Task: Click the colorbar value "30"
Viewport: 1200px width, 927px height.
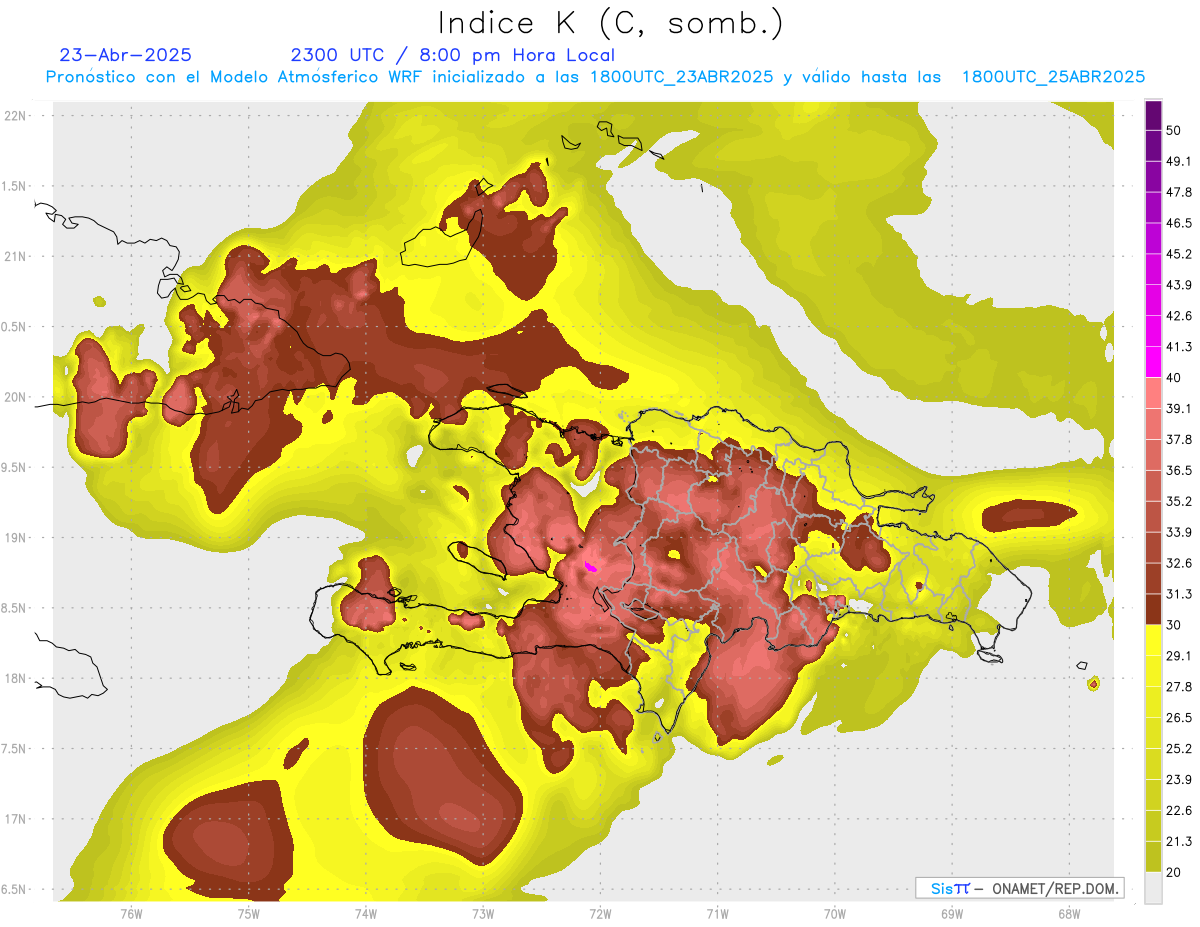Action: [x=1174, y=625]
